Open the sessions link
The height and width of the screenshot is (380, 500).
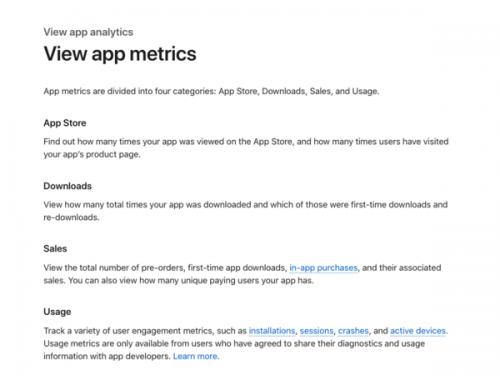[x=316, y=331]
